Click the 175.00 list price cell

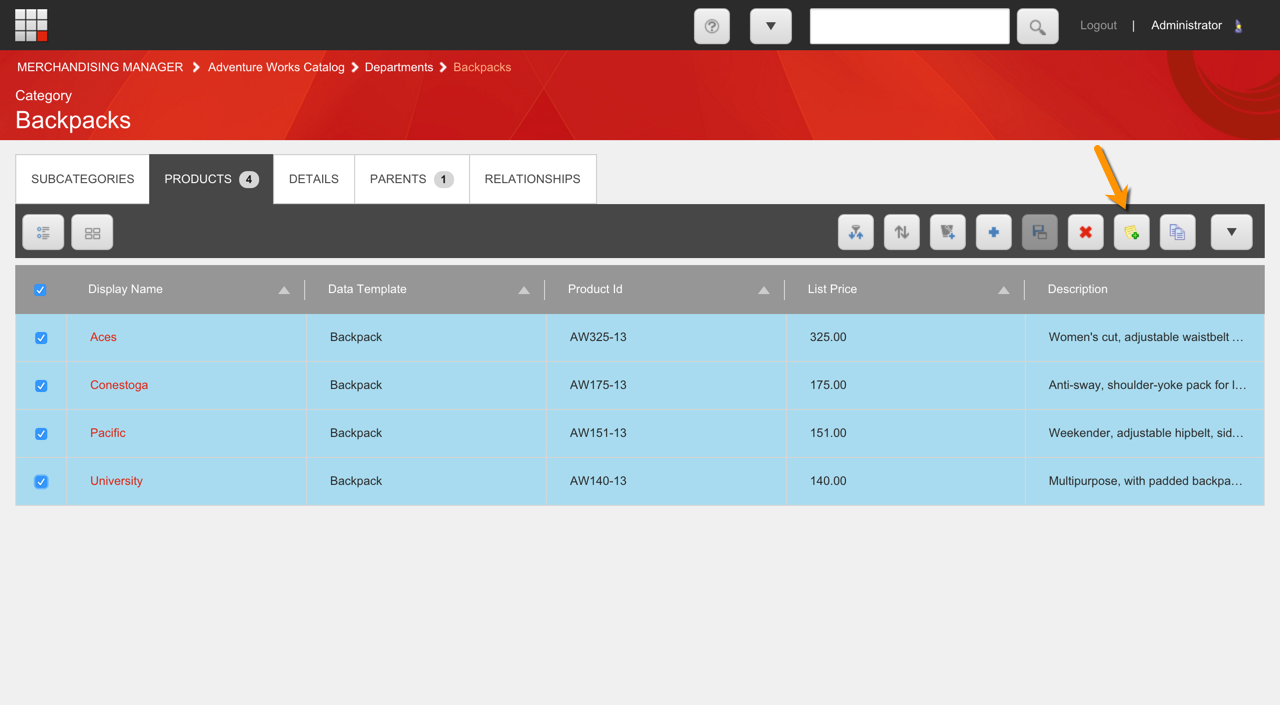(828, 385)
